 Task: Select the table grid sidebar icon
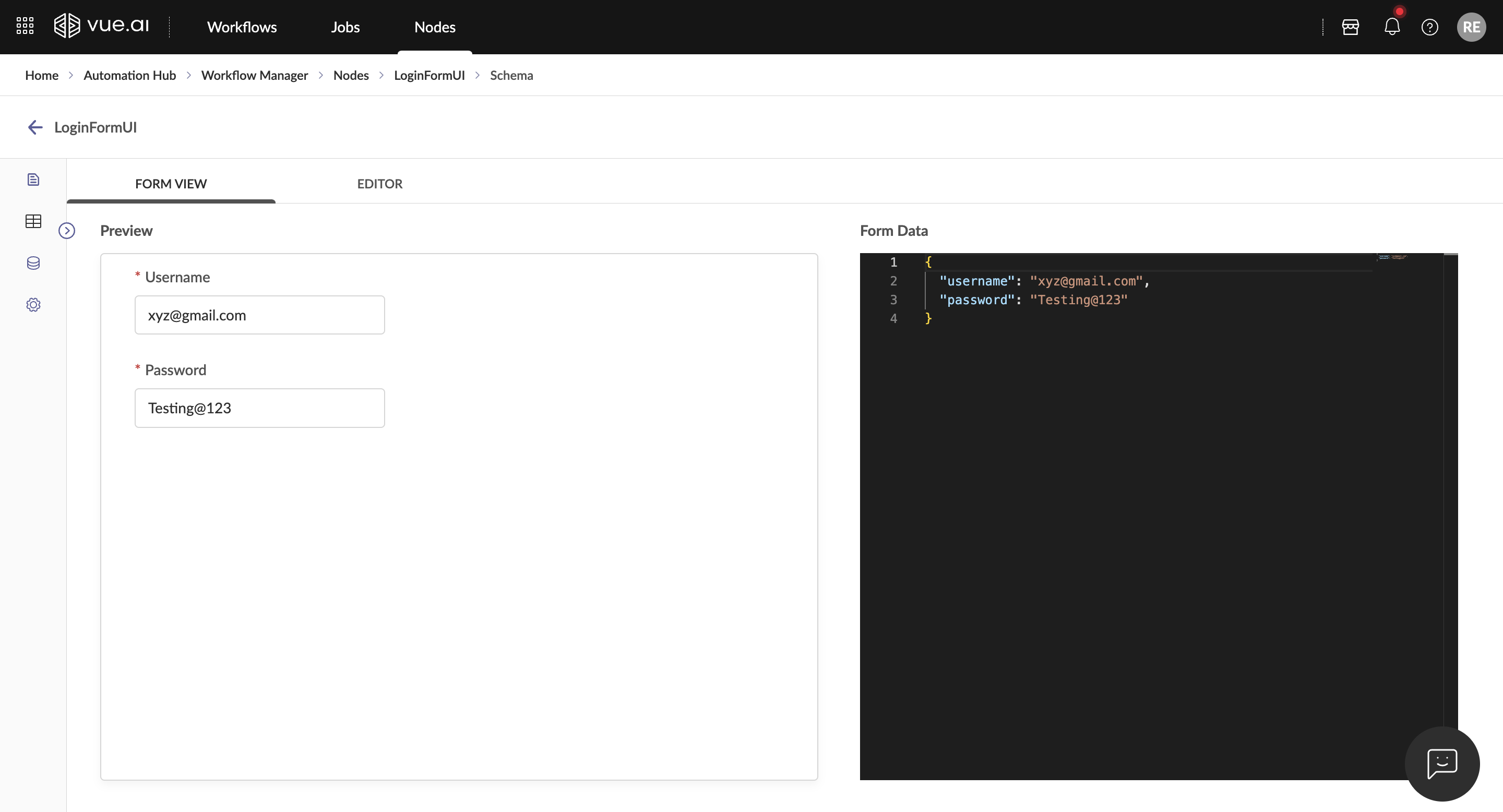pyautogui.click(x=33, y=221)
